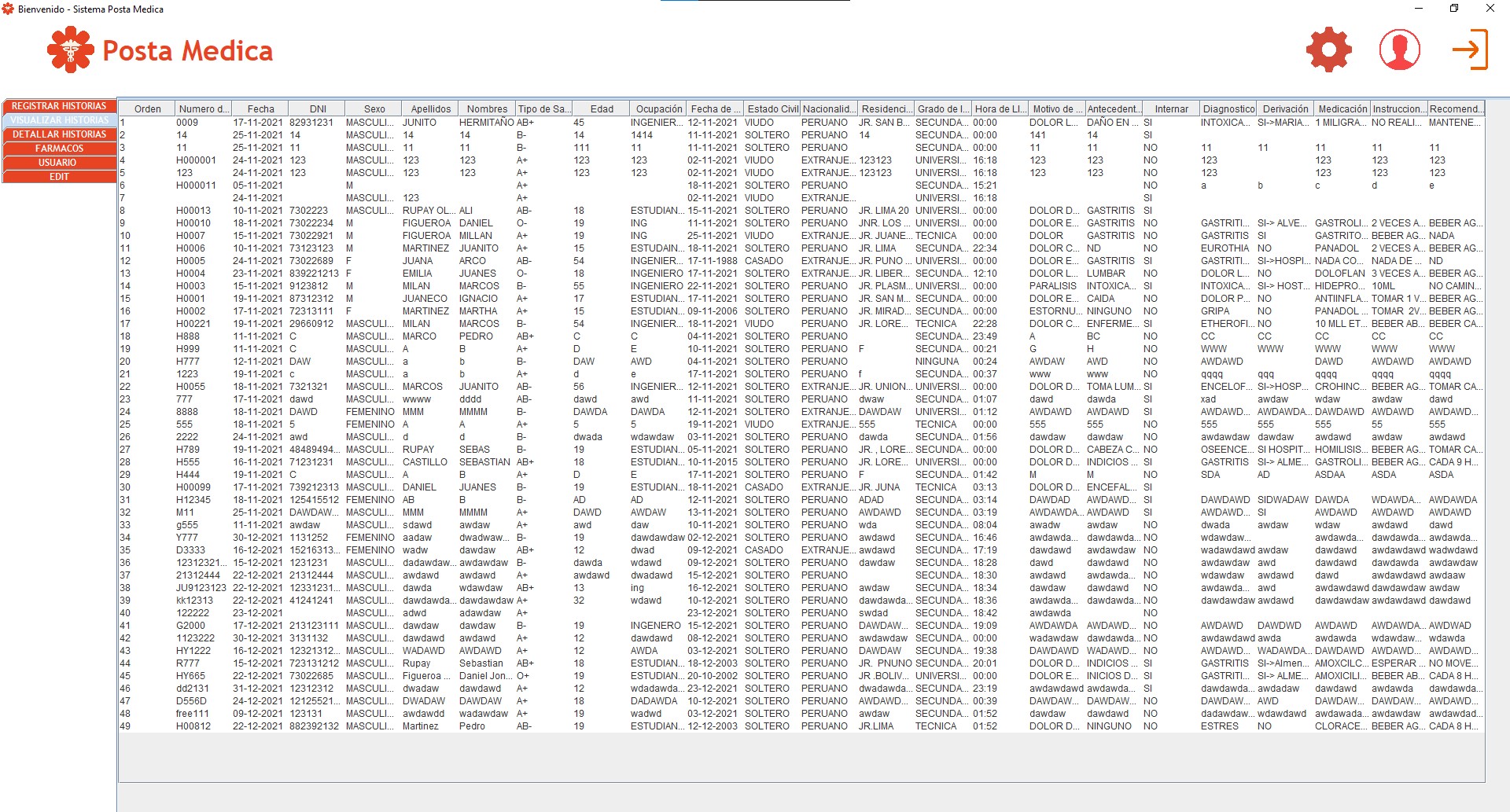Image resolution: width=1510 pixels, height=812 pixels.
Task: Select Visualizar Historias menu item
Action: pyautogui.click(x=59, y=120)
